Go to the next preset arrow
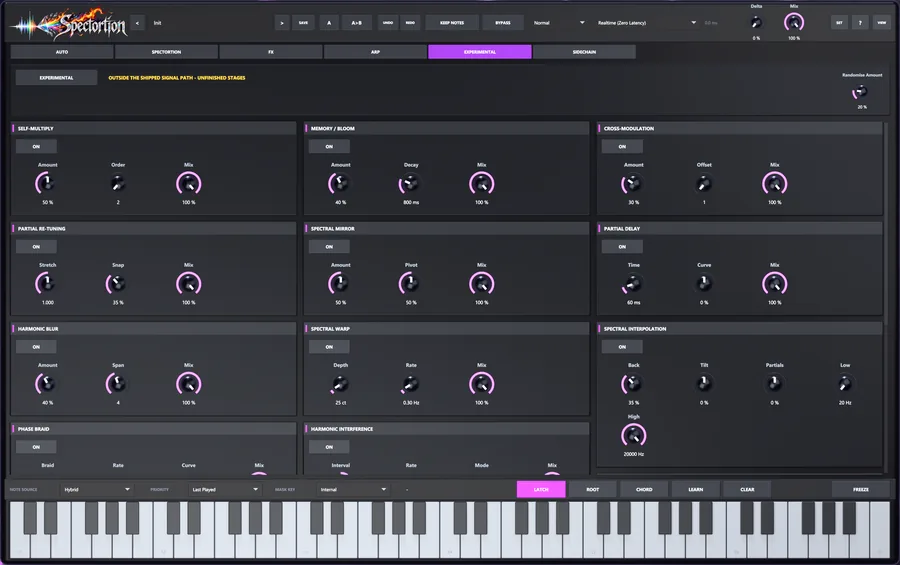 281,23
